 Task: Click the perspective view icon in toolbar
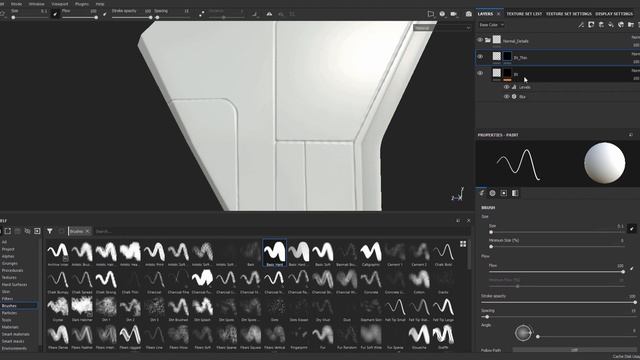click(x=431, y=14)
